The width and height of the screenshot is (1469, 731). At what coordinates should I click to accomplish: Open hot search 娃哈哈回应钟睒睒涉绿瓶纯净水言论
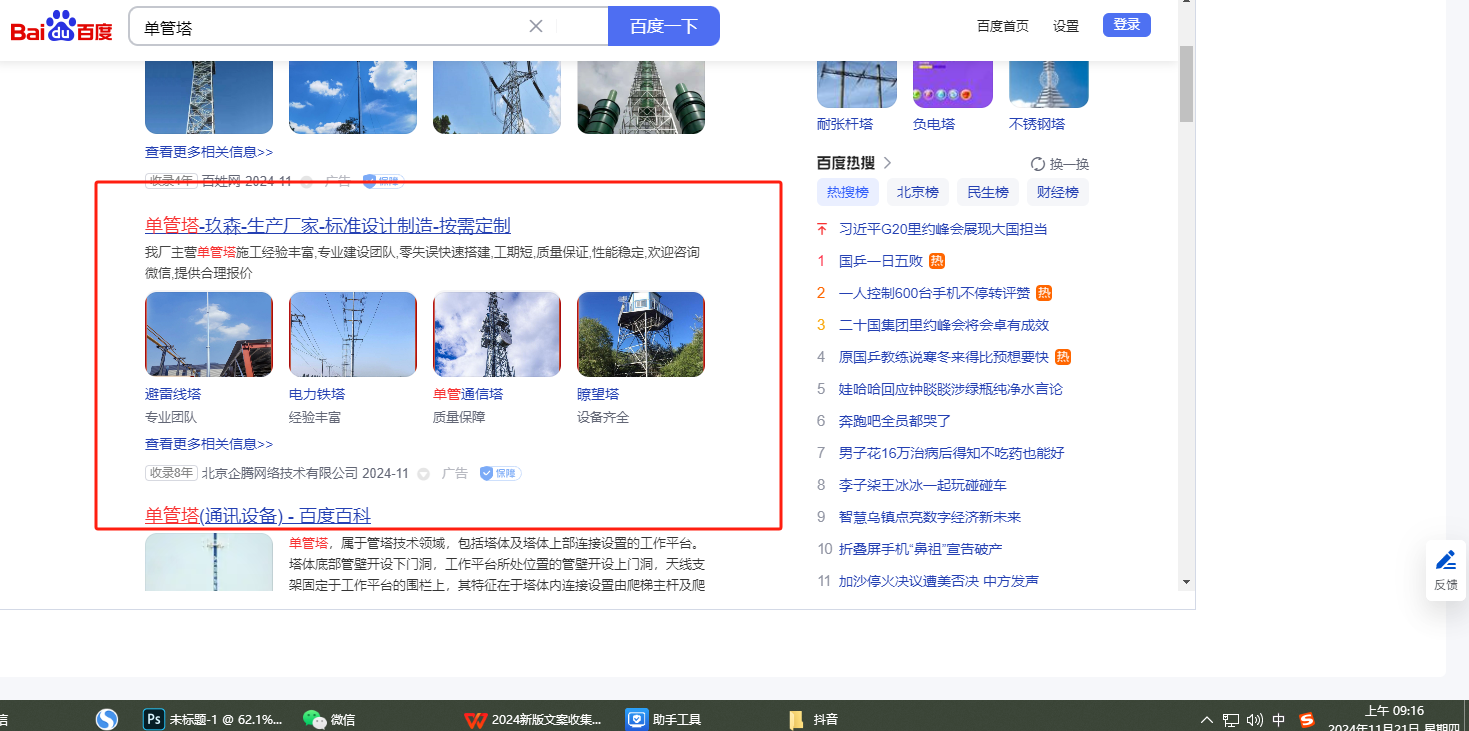pos(951,389)
